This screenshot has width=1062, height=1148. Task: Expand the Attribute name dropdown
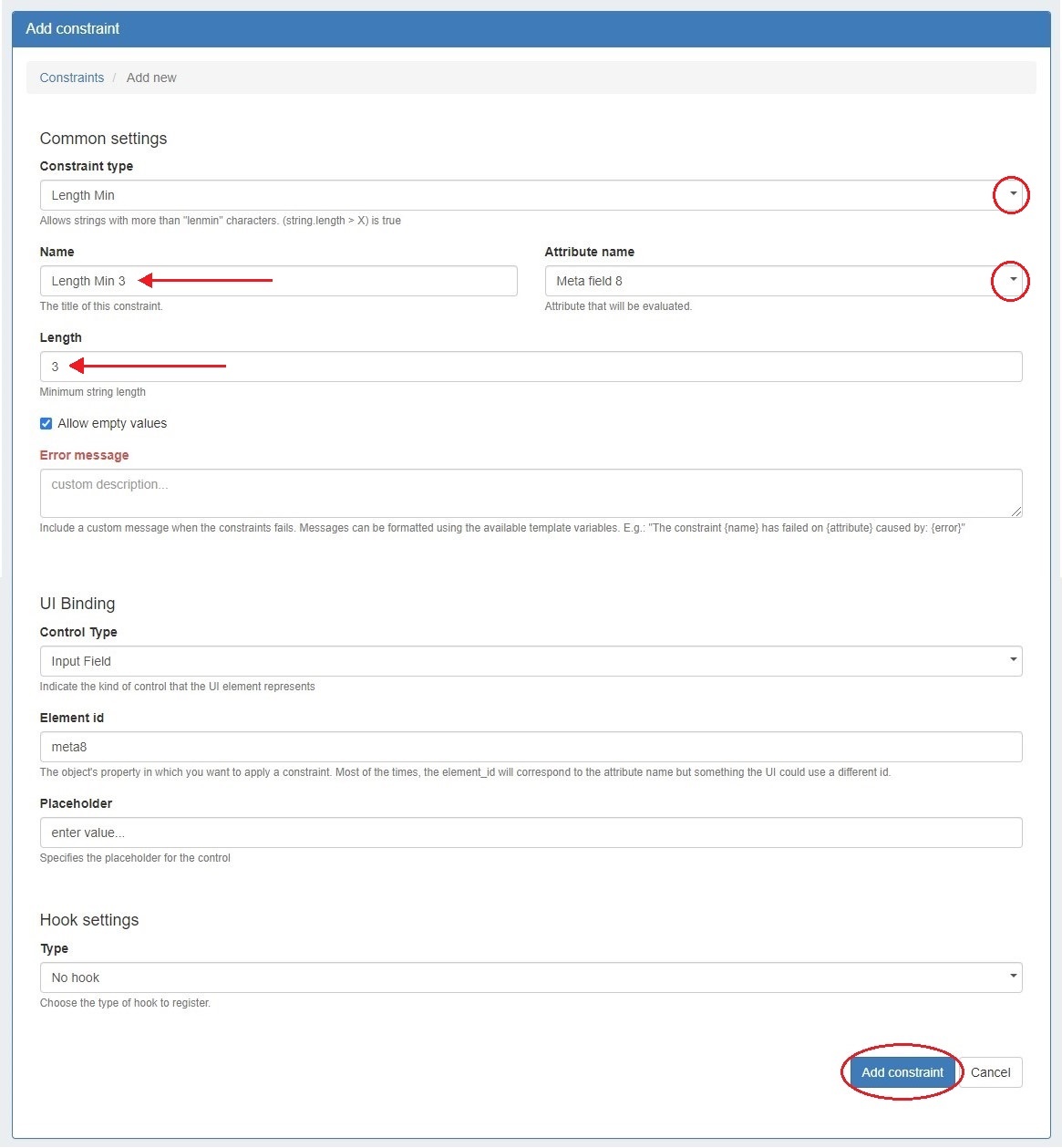[1012, 280]
